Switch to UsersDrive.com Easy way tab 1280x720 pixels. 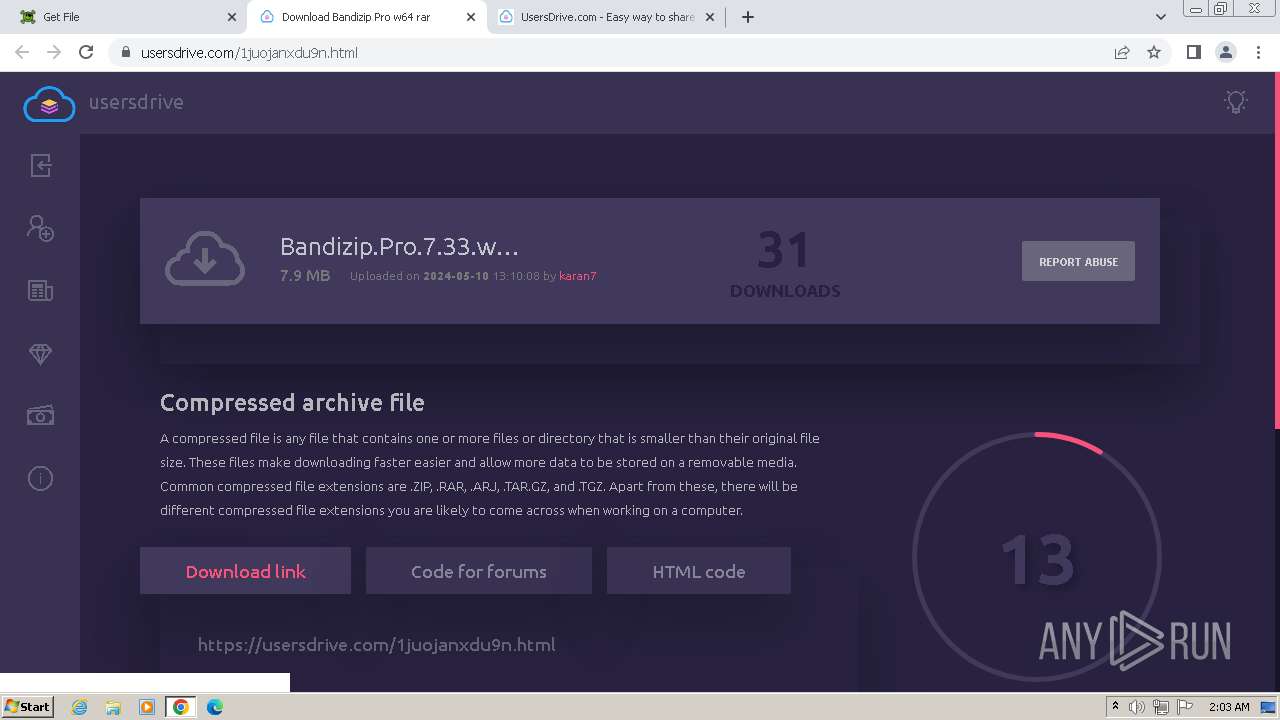607,17
